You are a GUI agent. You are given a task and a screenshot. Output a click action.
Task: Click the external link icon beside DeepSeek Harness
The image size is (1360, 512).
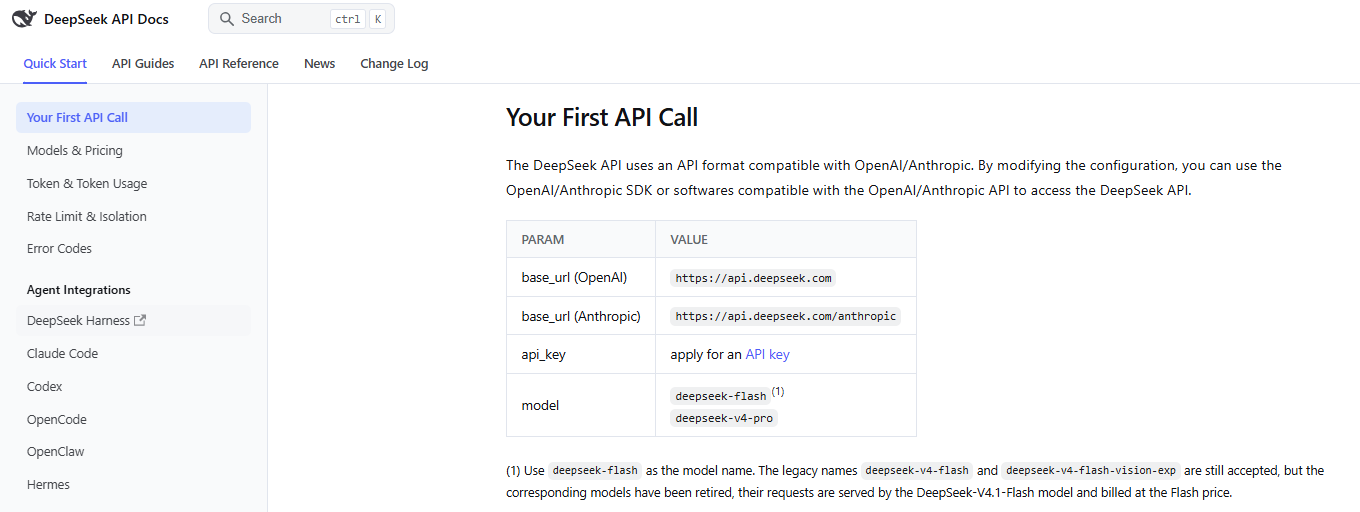[x=140, y=321]
